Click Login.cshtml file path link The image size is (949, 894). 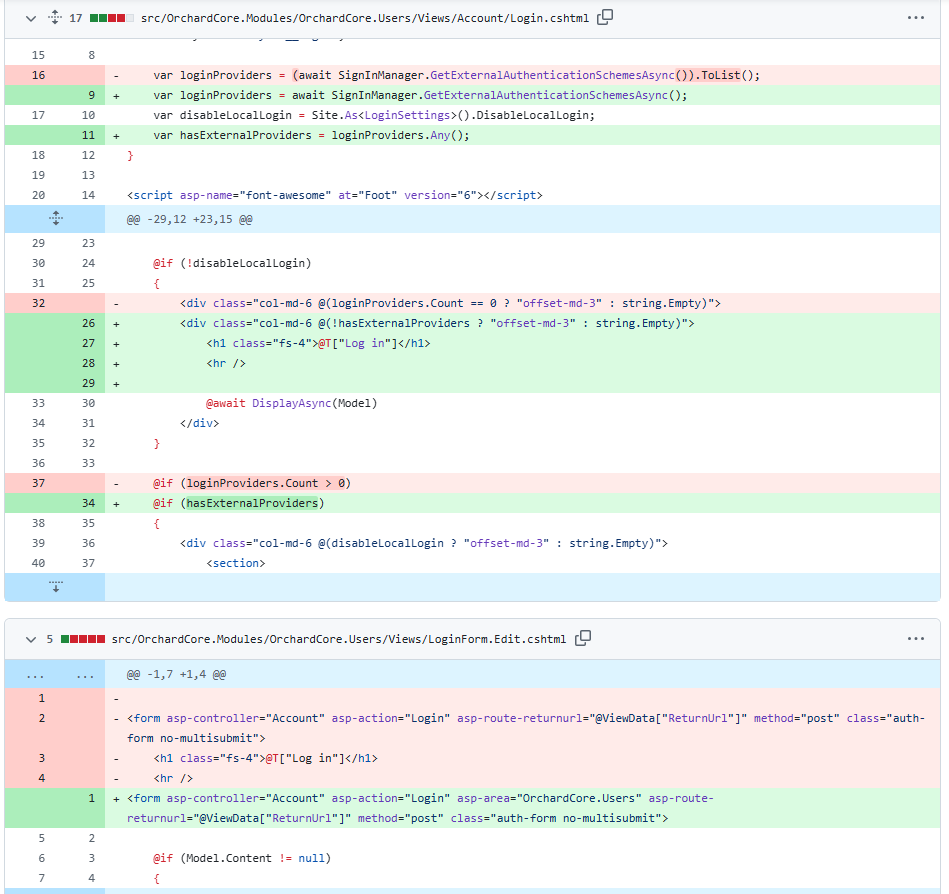coord(365,18)
